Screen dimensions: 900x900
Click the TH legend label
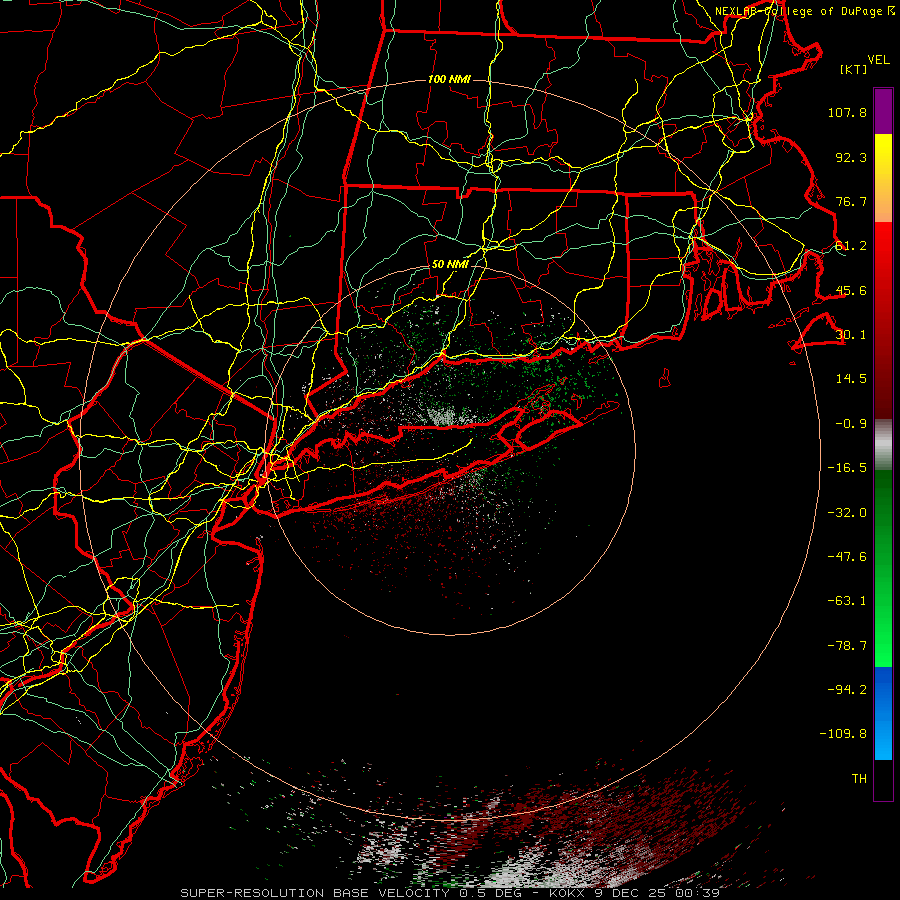[x=859, y=779]
